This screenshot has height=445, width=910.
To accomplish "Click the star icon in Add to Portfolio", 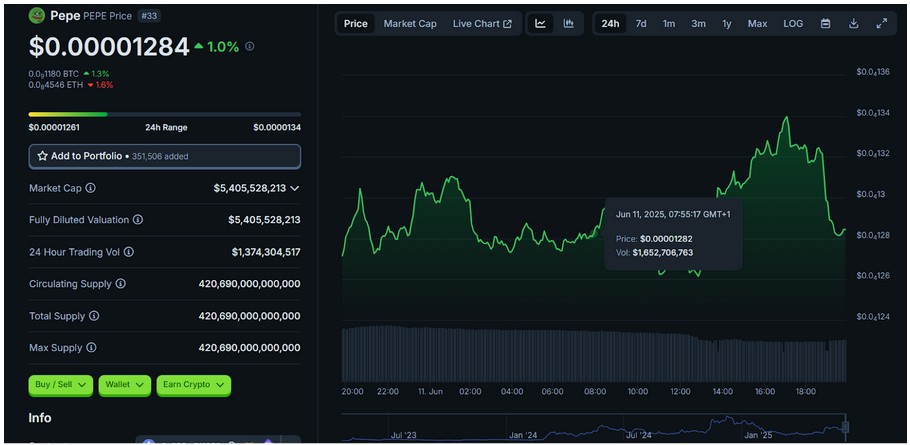I will click(x=42, y=156).
